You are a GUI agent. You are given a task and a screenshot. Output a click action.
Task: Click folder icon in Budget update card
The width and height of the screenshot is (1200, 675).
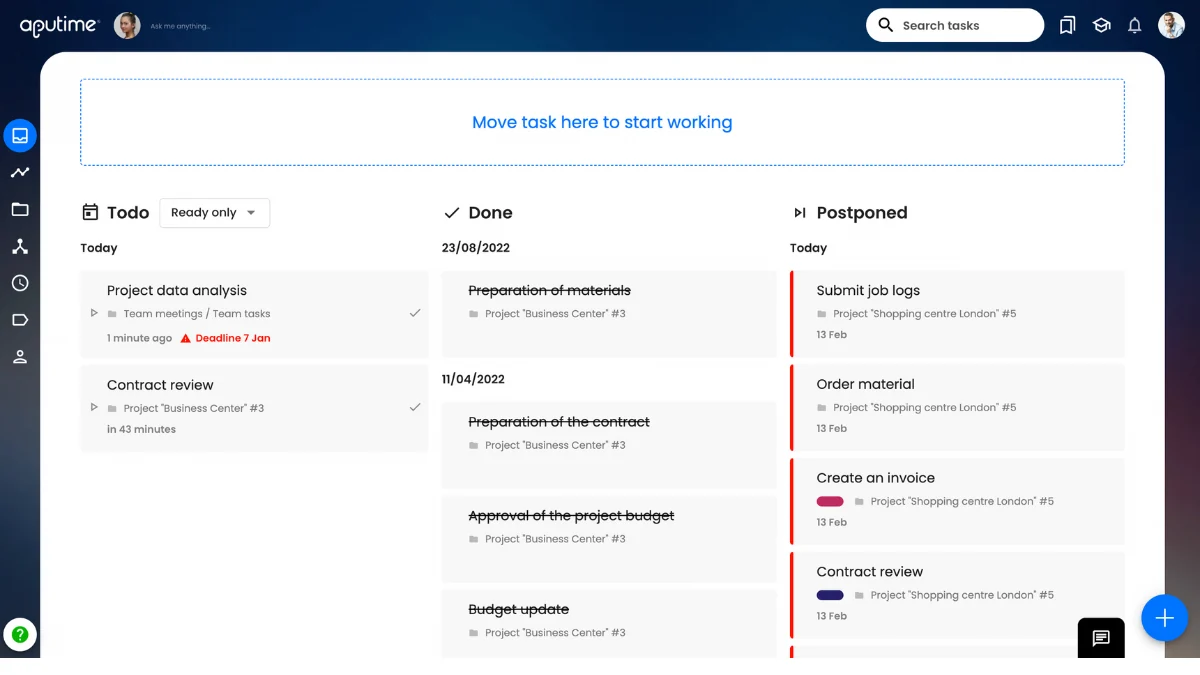click(x=474, y=633)
